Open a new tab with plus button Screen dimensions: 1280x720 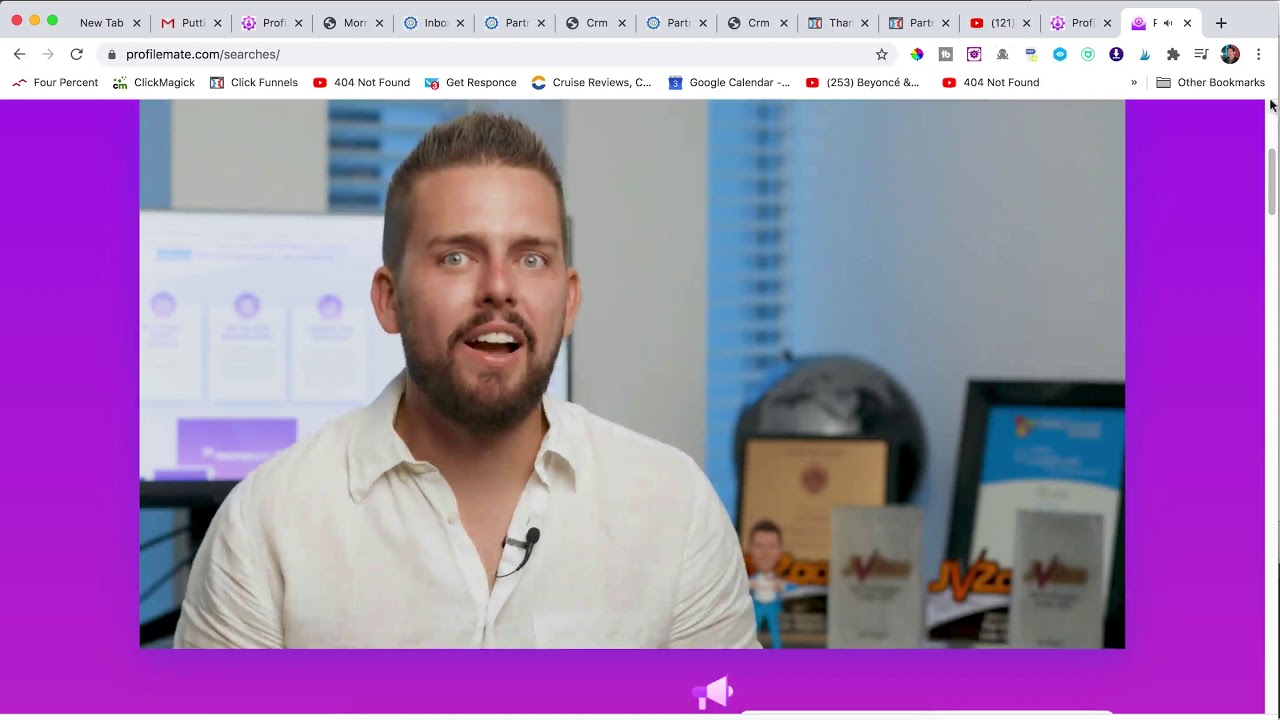pyautogui.click(x=1221, y=23)
